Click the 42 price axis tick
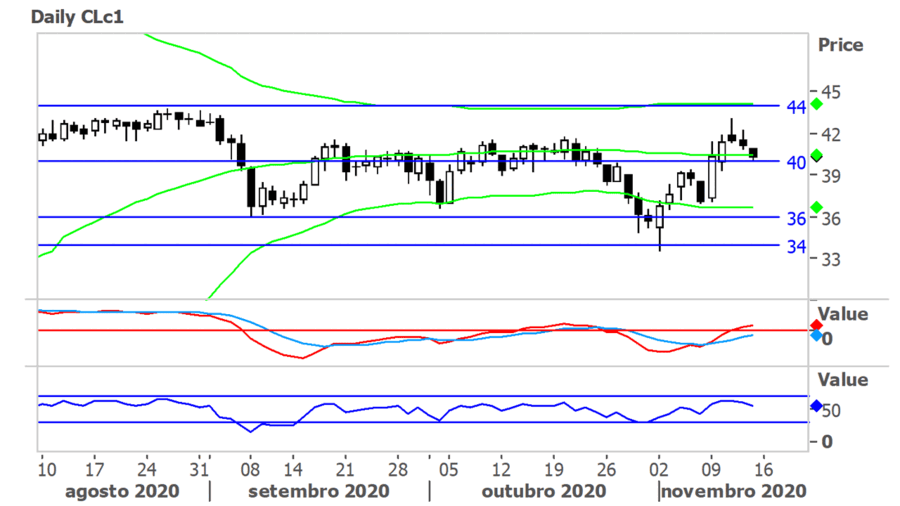 coord(831,134)
